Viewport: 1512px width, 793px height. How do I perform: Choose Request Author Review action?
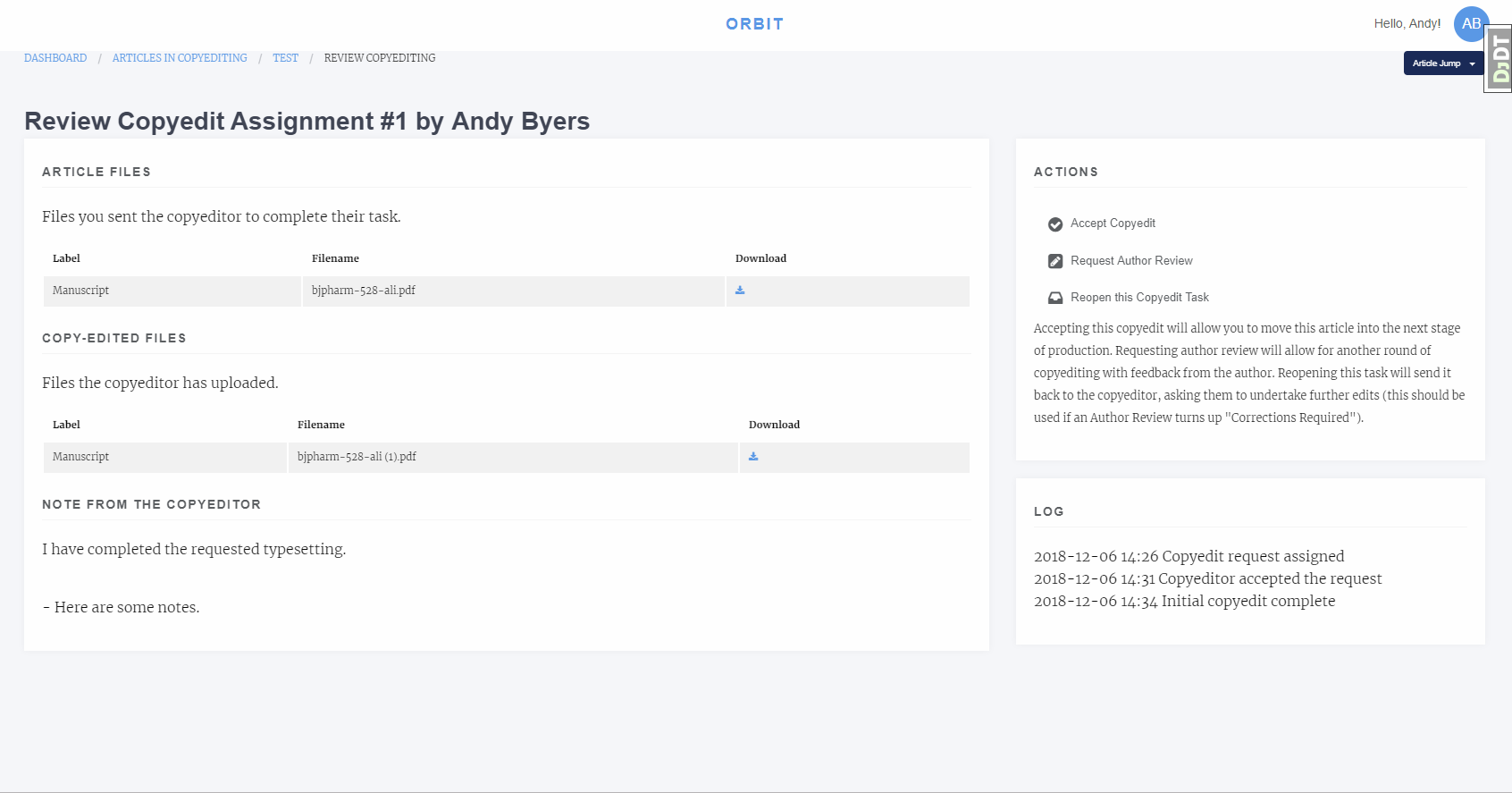[x=1131, y=261]
